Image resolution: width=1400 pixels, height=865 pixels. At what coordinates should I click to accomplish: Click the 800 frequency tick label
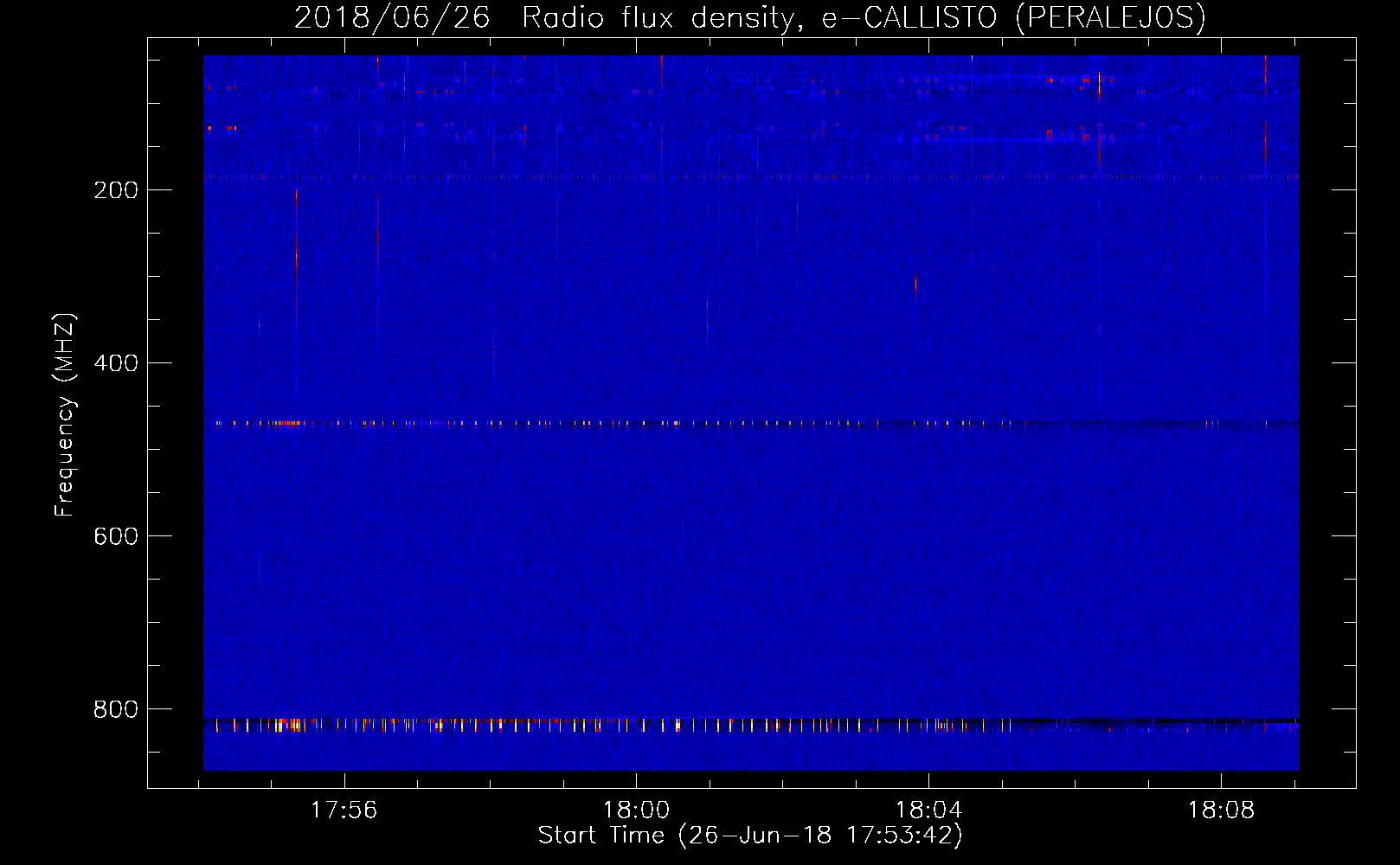tap(116, 709)
